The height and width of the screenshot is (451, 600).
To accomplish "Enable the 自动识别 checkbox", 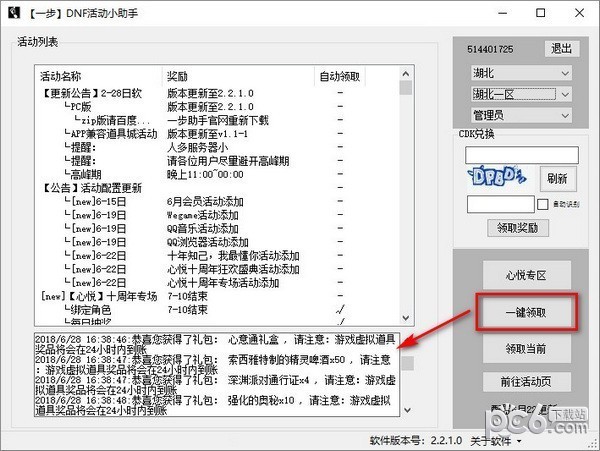I will tap(543, 204).
